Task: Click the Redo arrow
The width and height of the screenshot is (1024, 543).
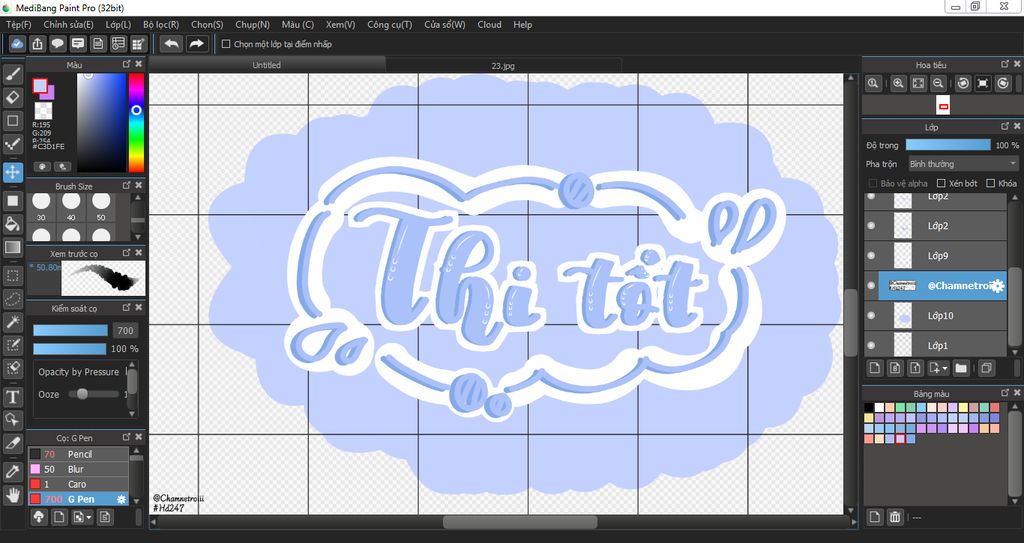Action: (196, 44)
